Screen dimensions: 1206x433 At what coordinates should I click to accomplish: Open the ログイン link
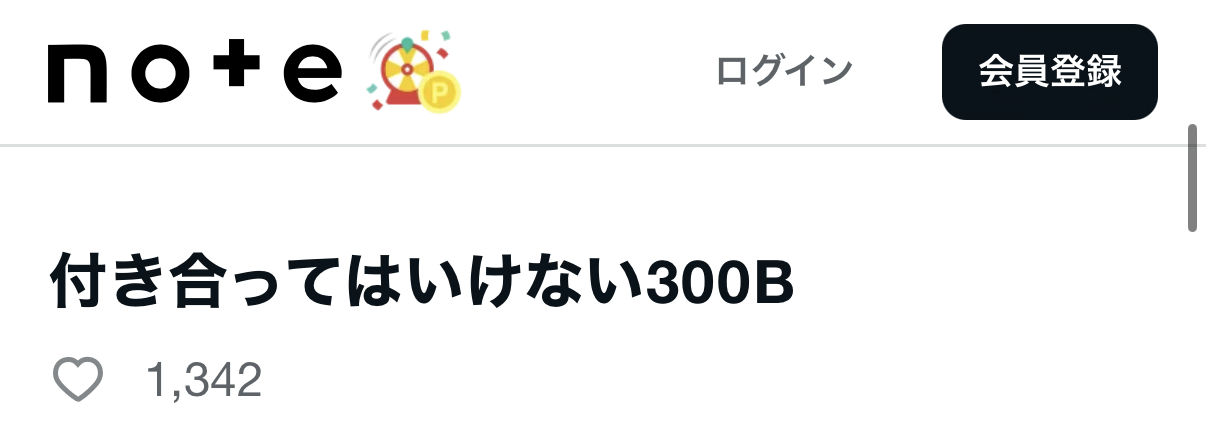[x=784, y=72]
